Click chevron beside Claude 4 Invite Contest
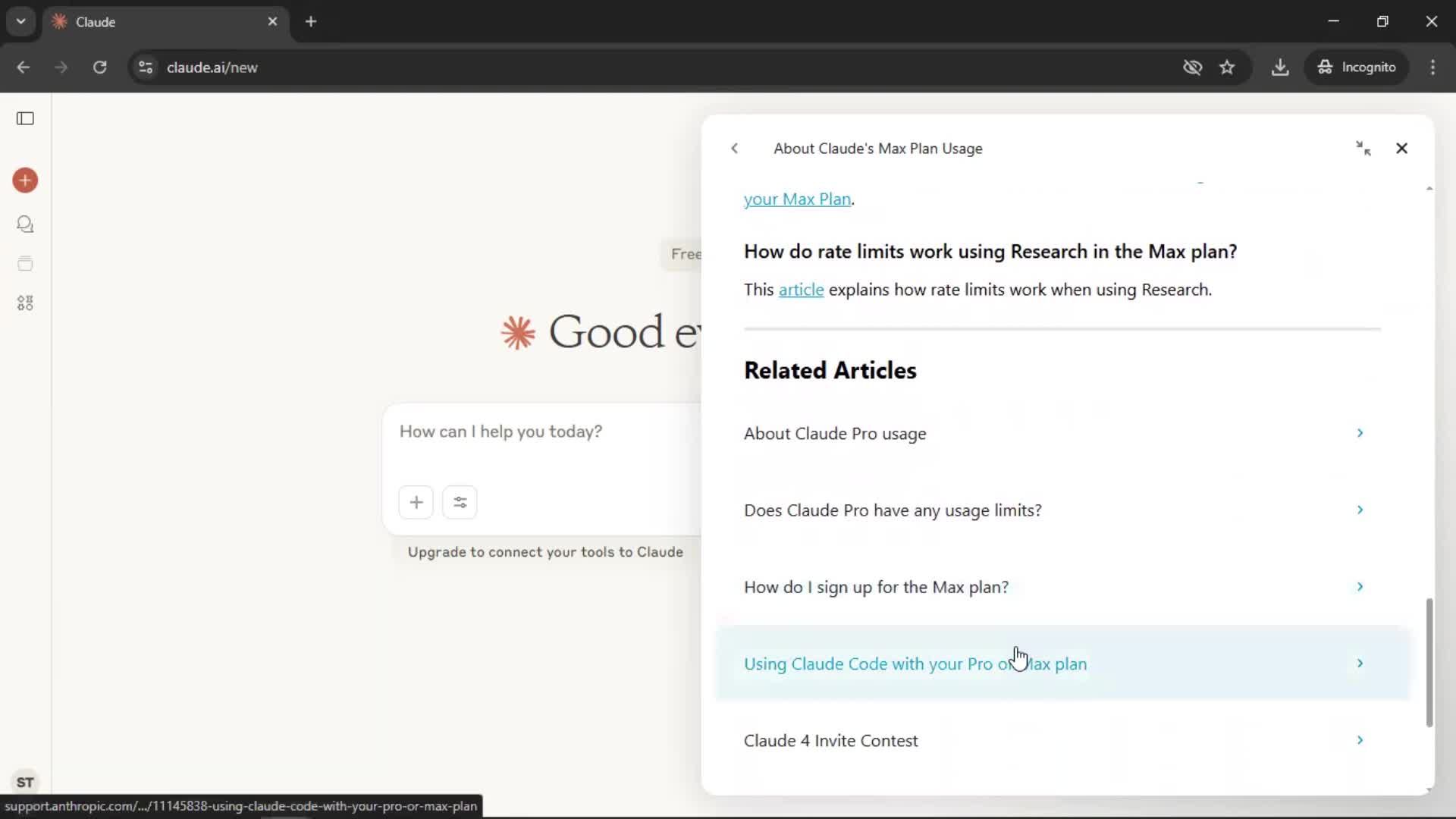The height and width of the screenshot is (819, 1456). point(1360,740)
